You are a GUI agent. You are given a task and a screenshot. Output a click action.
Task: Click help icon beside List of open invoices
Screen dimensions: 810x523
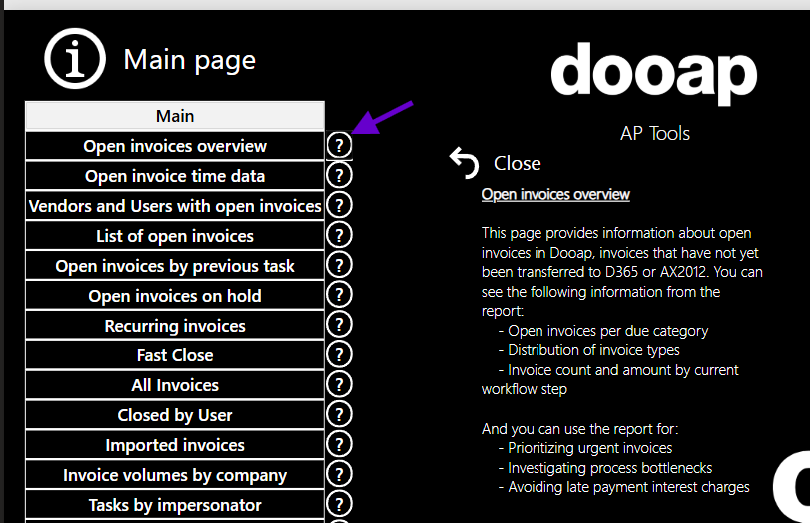(339, 236)
